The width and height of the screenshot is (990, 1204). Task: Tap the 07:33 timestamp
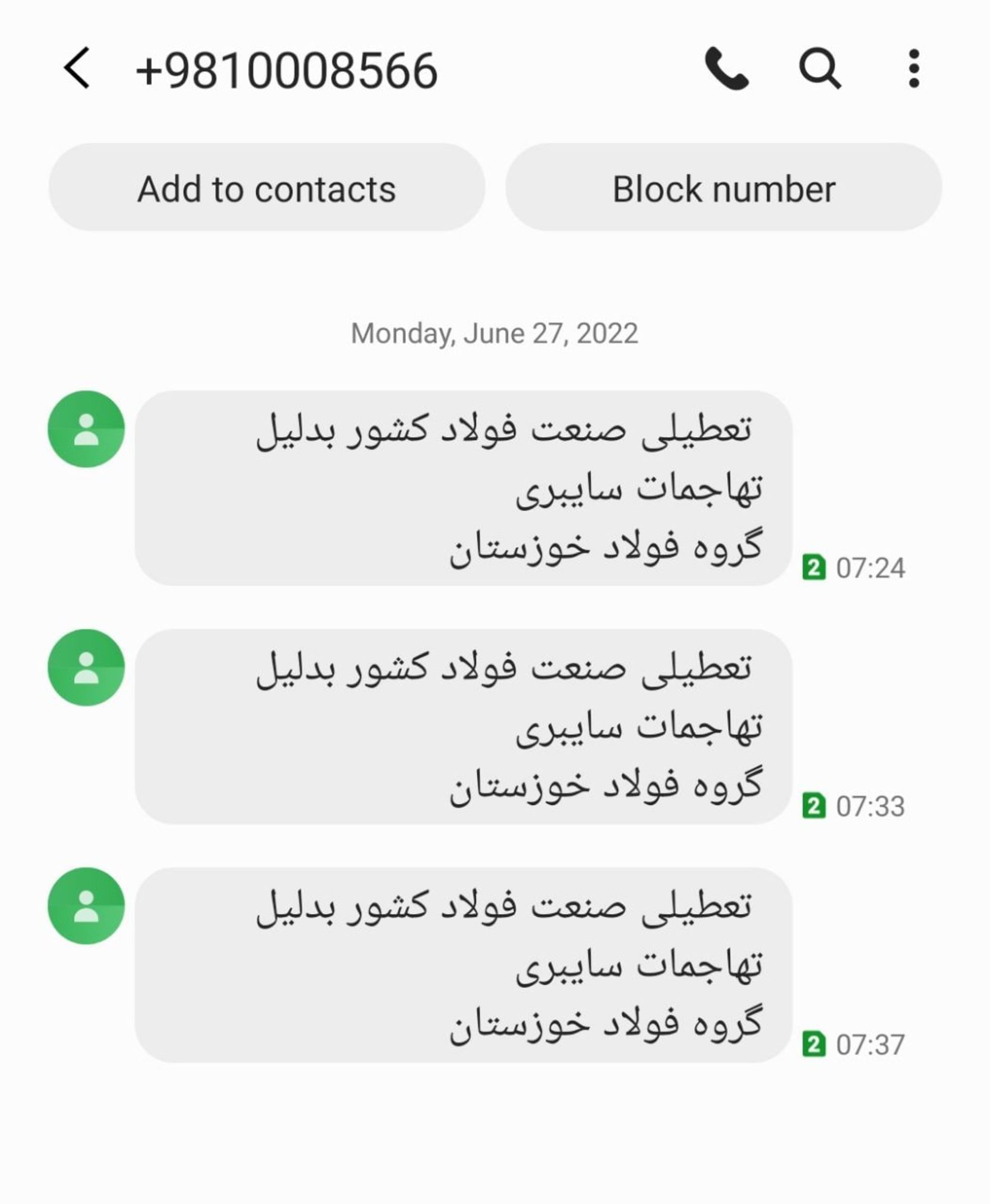(x=870, y=807)
